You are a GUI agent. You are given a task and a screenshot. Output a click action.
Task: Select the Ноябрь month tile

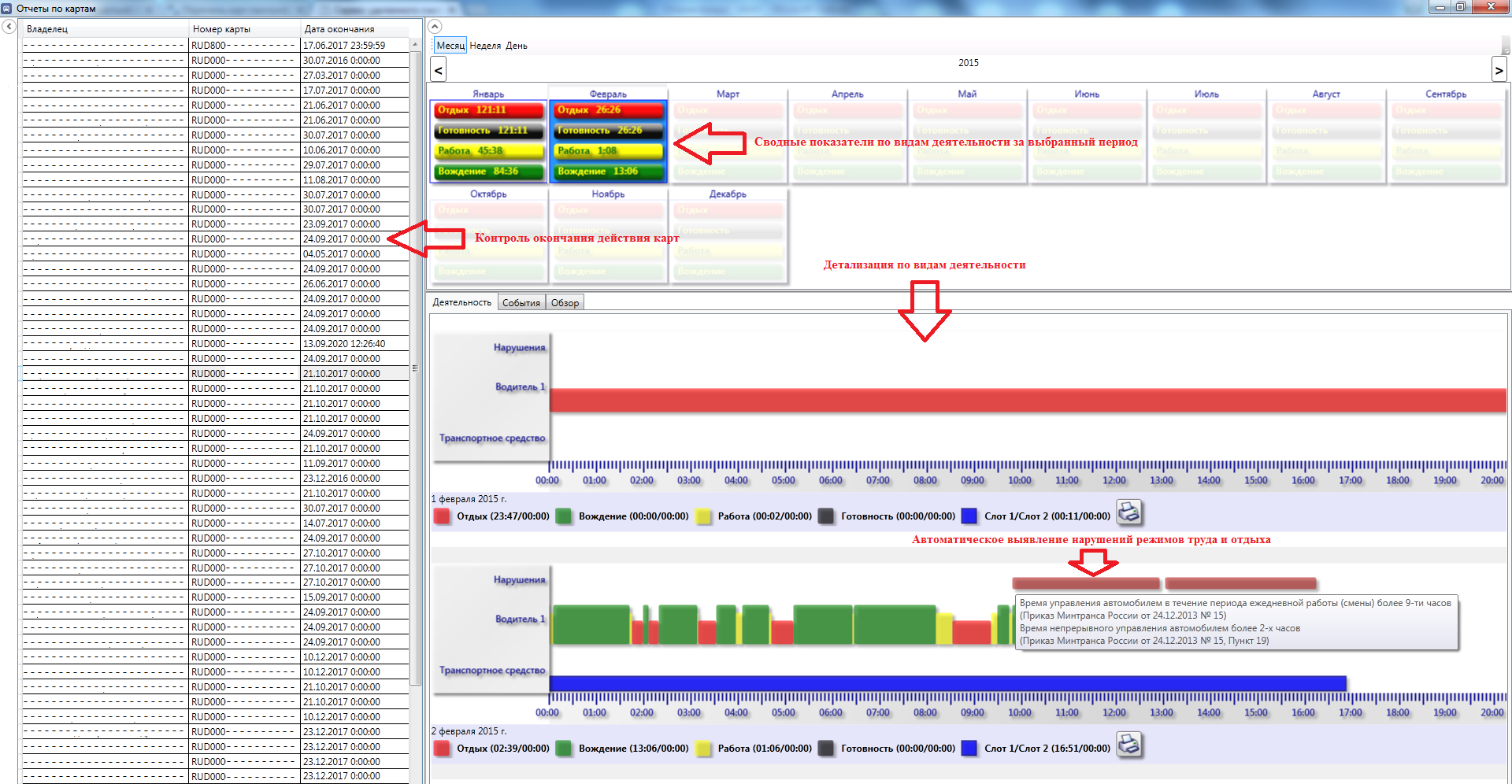(x=609, y=235)
